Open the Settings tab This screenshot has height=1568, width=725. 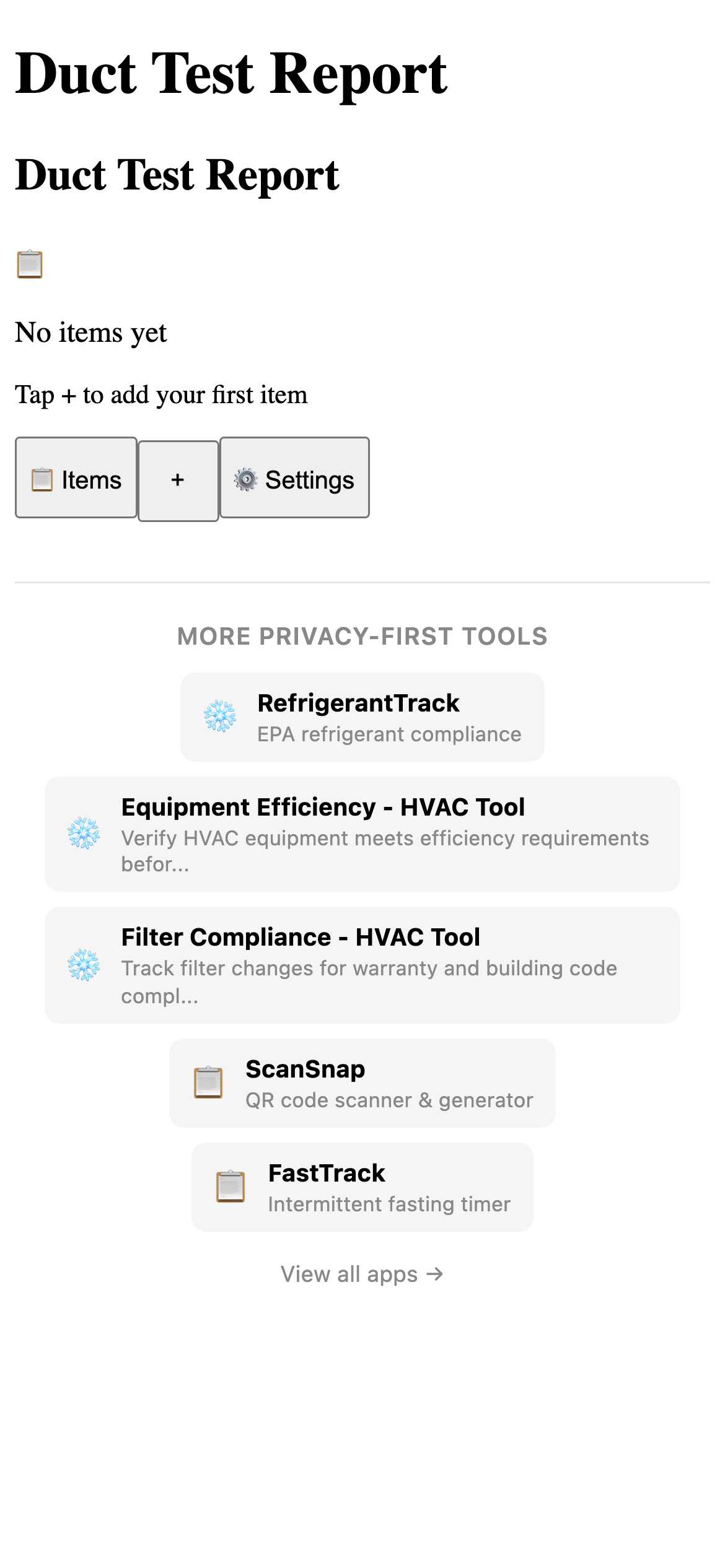(x=294, y=479)
